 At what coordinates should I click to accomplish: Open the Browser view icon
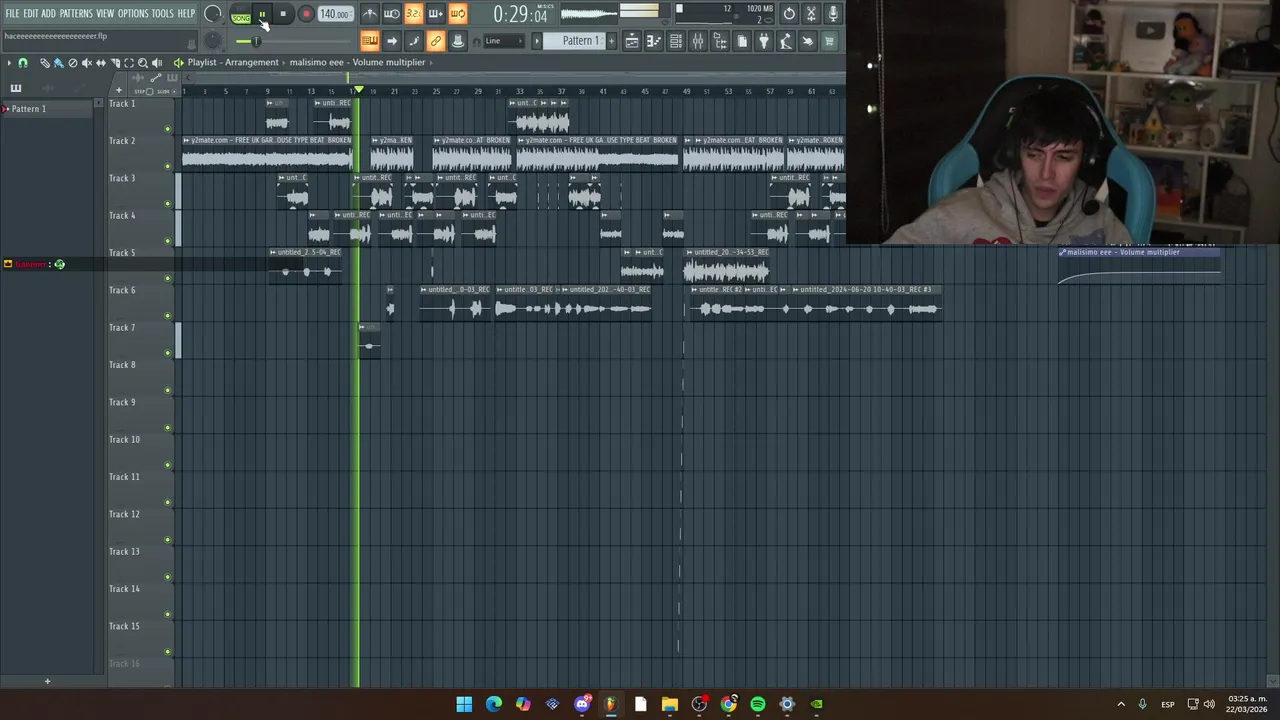point(720,41)
